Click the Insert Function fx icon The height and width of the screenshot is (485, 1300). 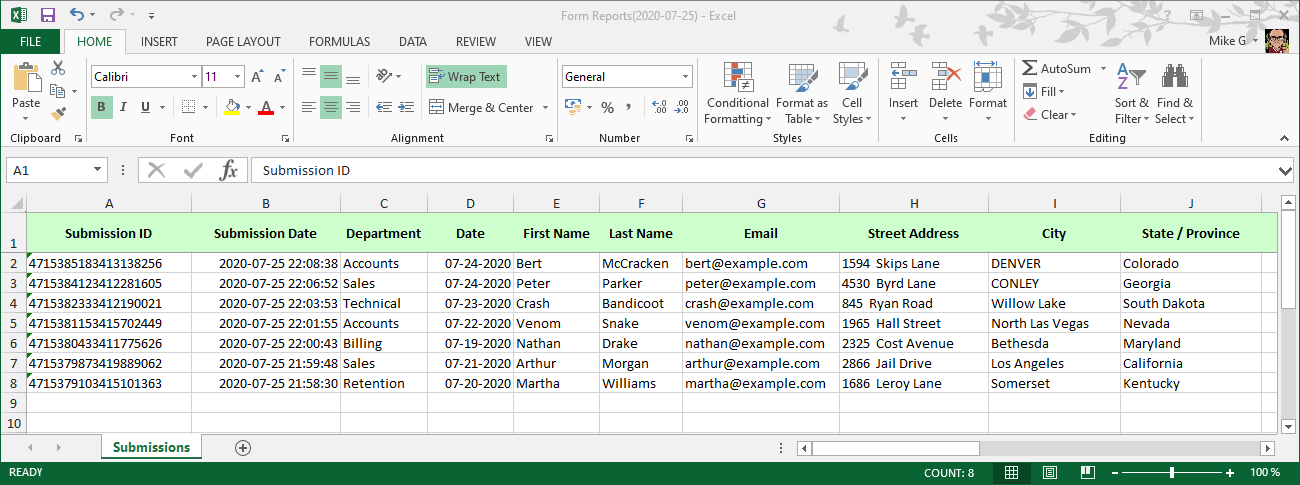[x=229, y=170]
